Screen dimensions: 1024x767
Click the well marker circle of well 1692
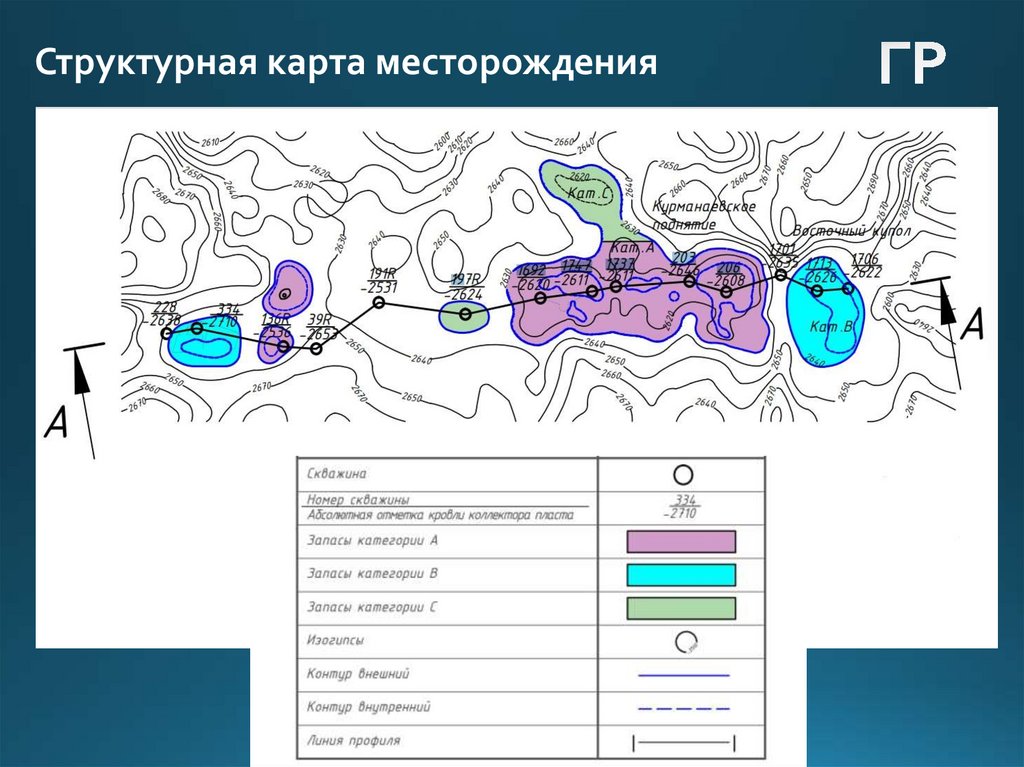[x=540, y=298]
